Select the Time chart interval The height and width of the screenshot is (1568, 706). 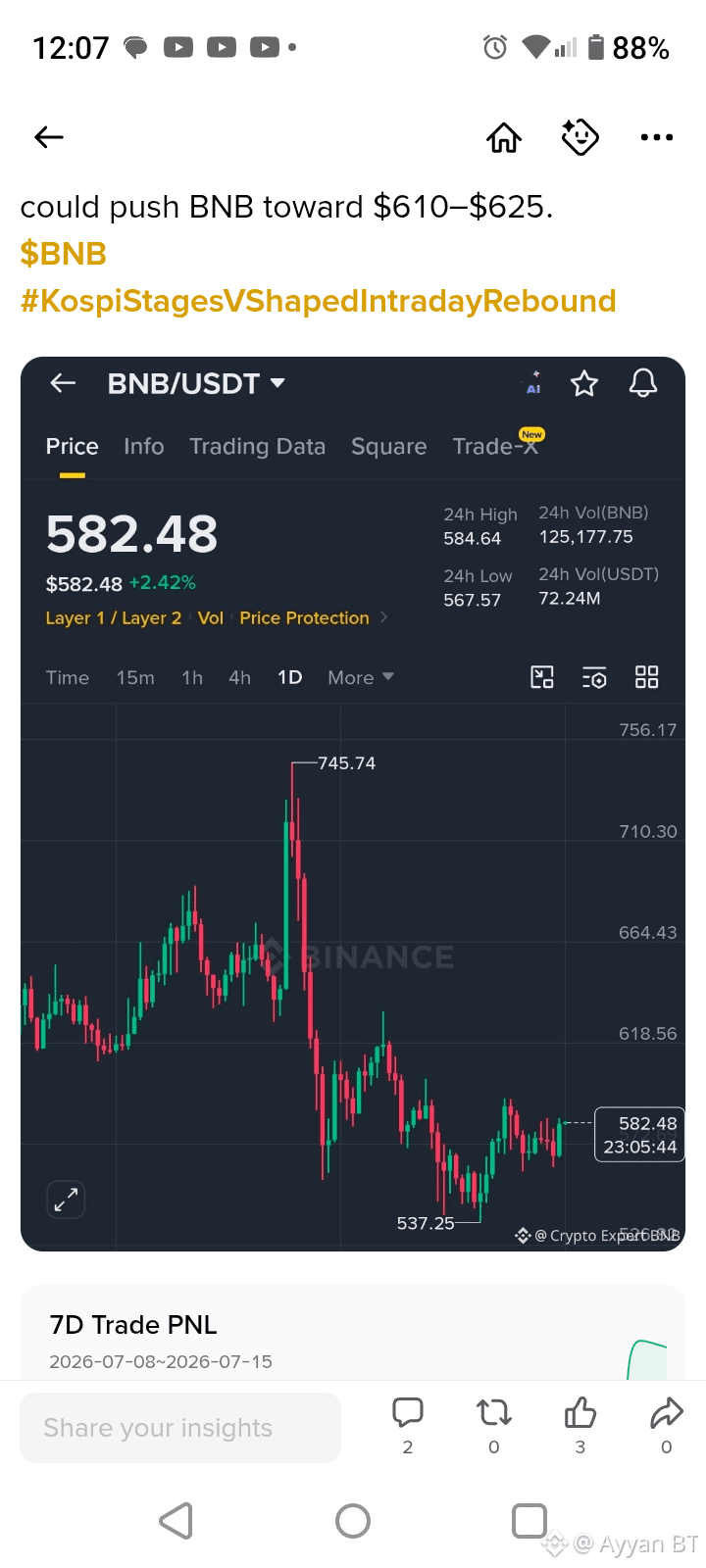[x=68, y=678]
